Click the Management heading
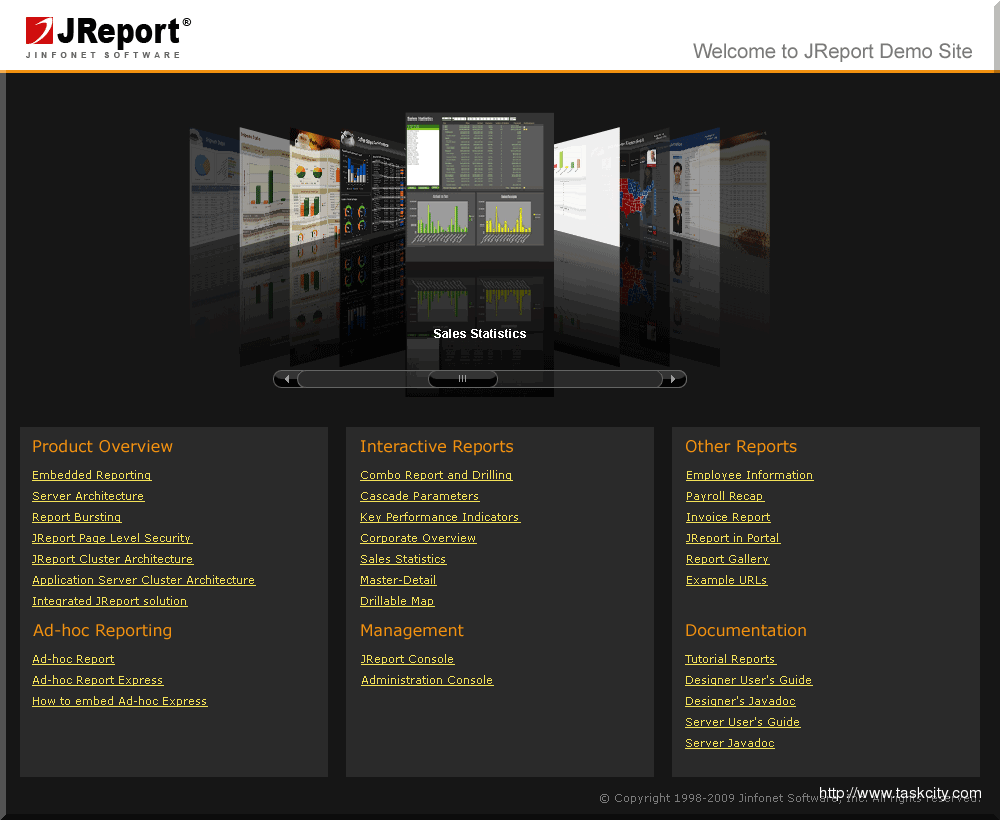The height and width of the screenshot is (820, 1000). (x=411, y=631)
